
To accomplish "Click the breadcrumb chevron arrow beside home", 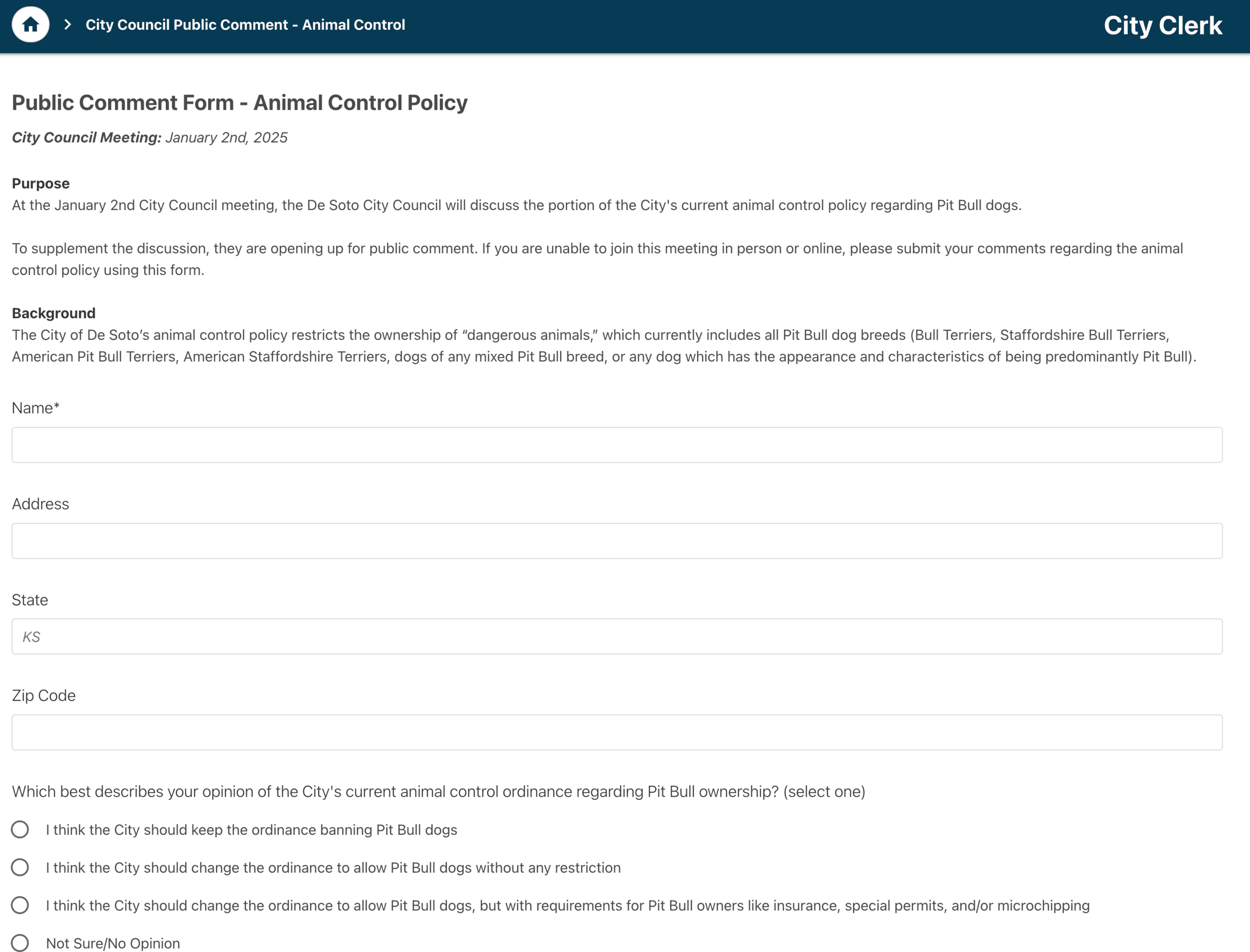I will (x=68, y=25).
